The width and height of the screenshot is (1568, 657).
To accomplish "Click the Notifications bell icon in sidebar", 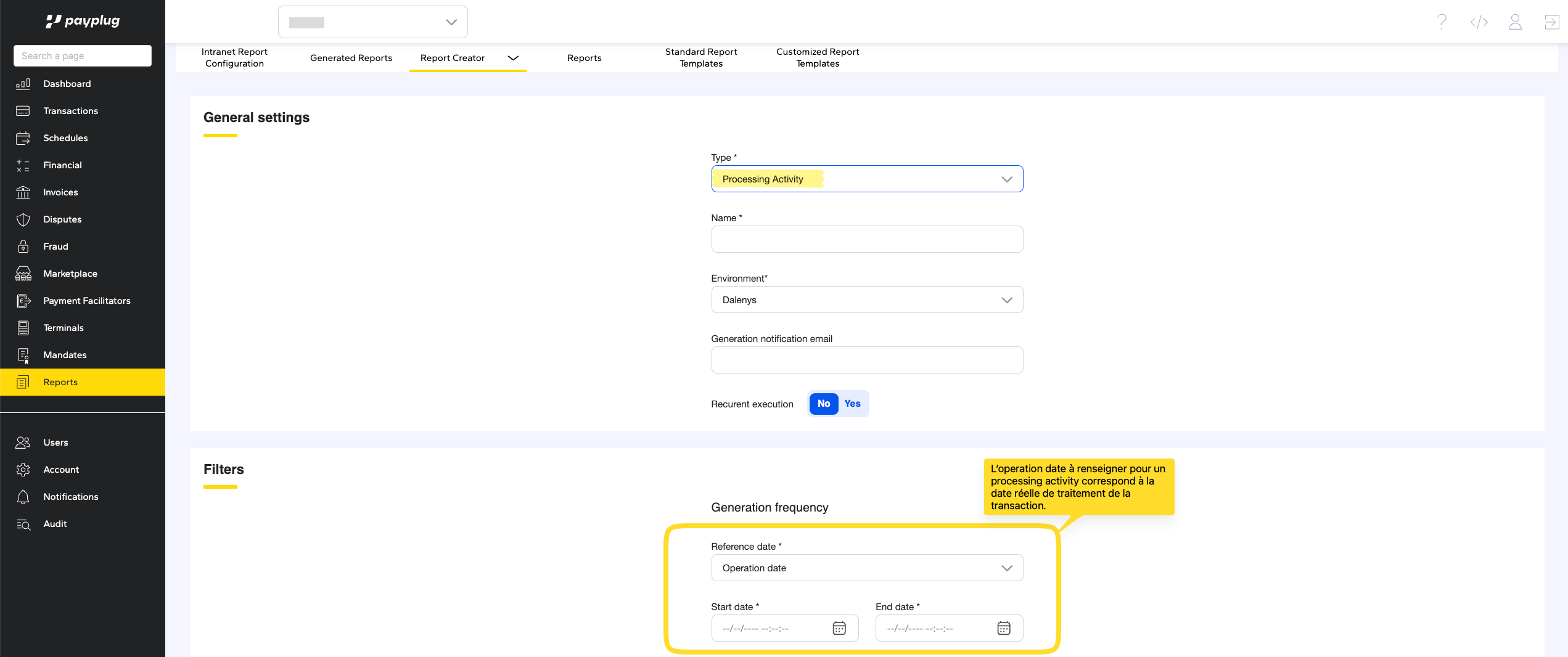I will click(23, 497).
